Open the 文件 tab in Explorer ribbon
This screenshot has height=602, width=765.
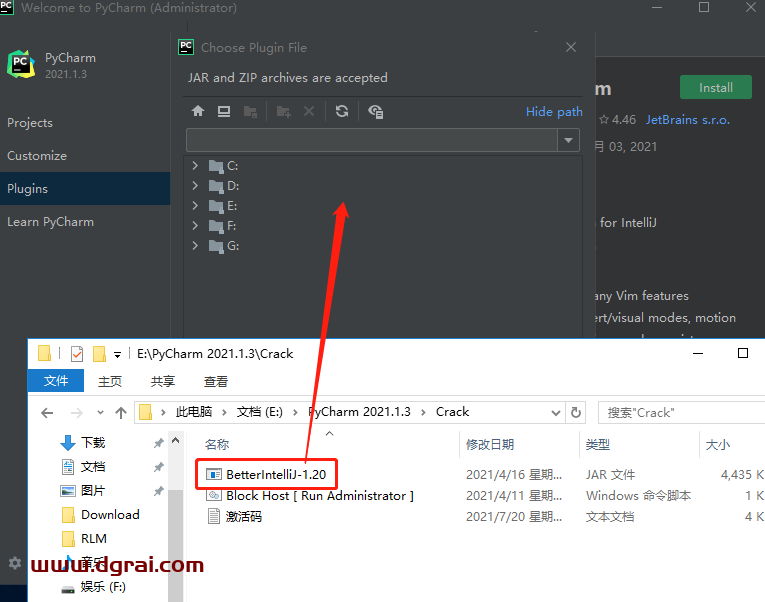56,381
